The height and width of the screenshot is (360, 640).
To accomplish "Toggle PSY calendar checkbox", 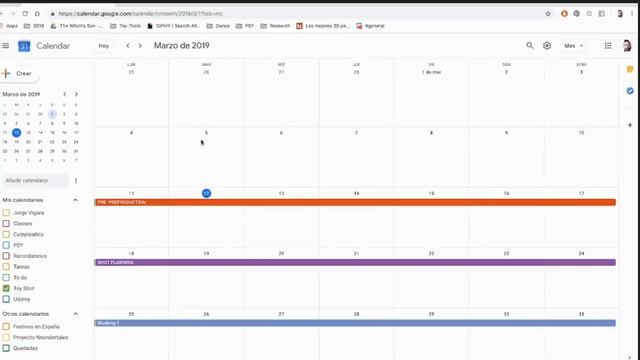I will [x=6, y=245].
